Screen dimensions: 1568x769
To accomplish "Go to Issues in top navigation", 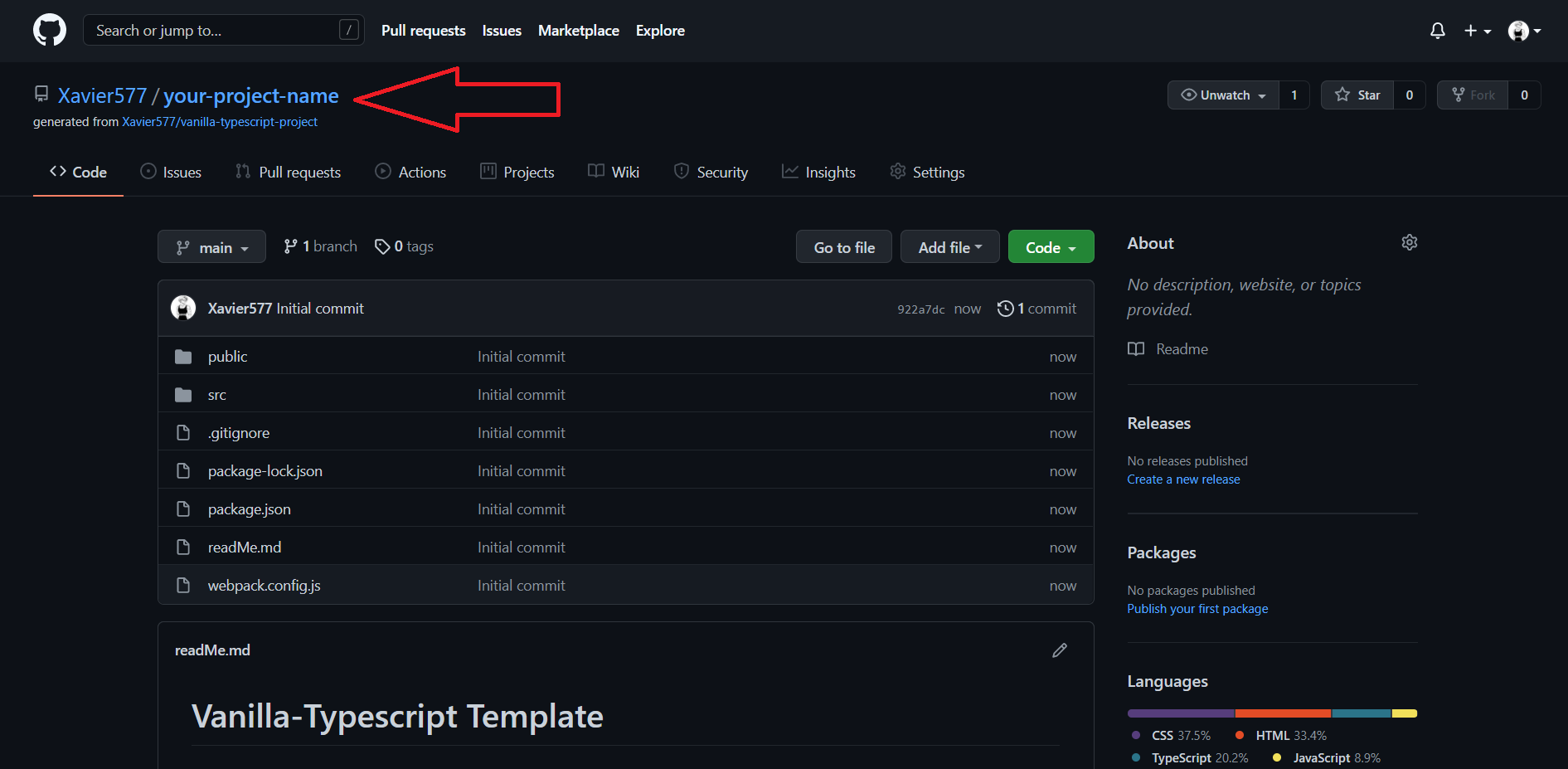I will point(502,31).
